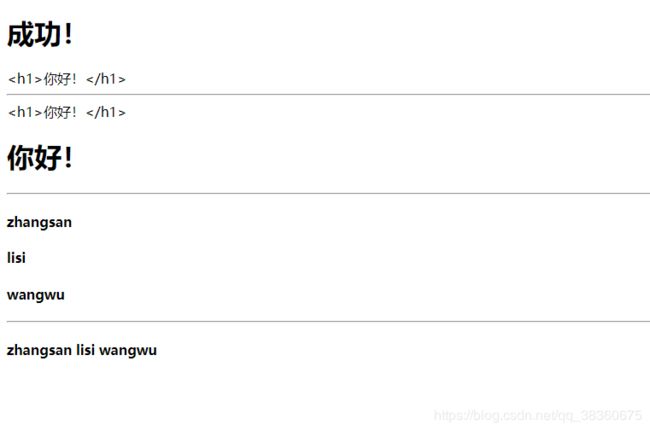This screenshot has width=650, height=431.
Task: Click the horizontal rule below wangwu
Action: click(328, 321)
